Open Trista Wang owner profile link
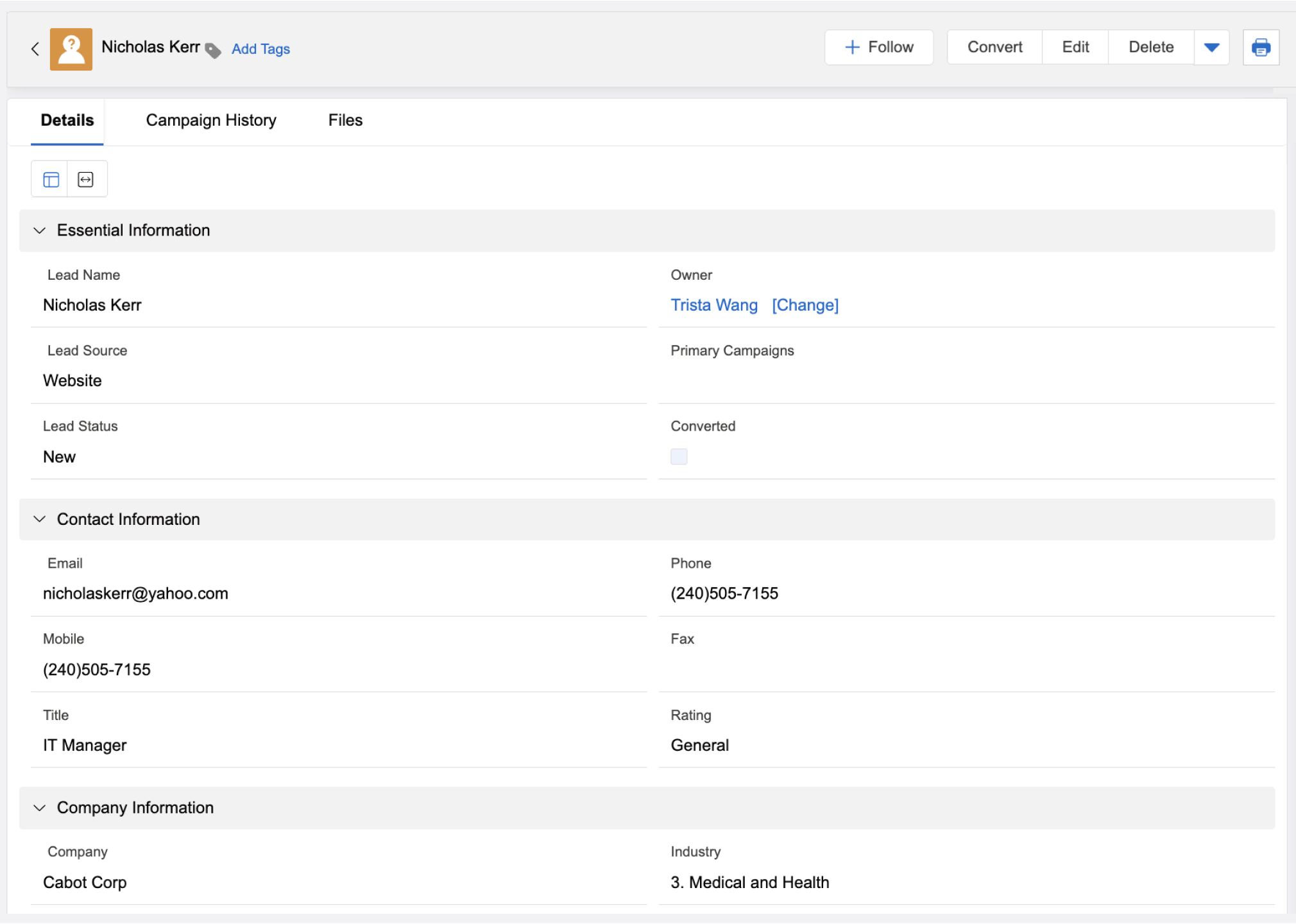Viewport: 1296px width, 924px height. tap(713, 305)
